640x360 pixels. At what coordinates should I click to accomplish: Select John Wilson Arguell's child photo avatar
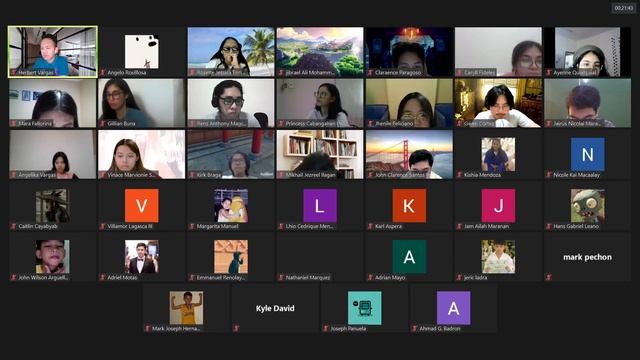point(52,257)
